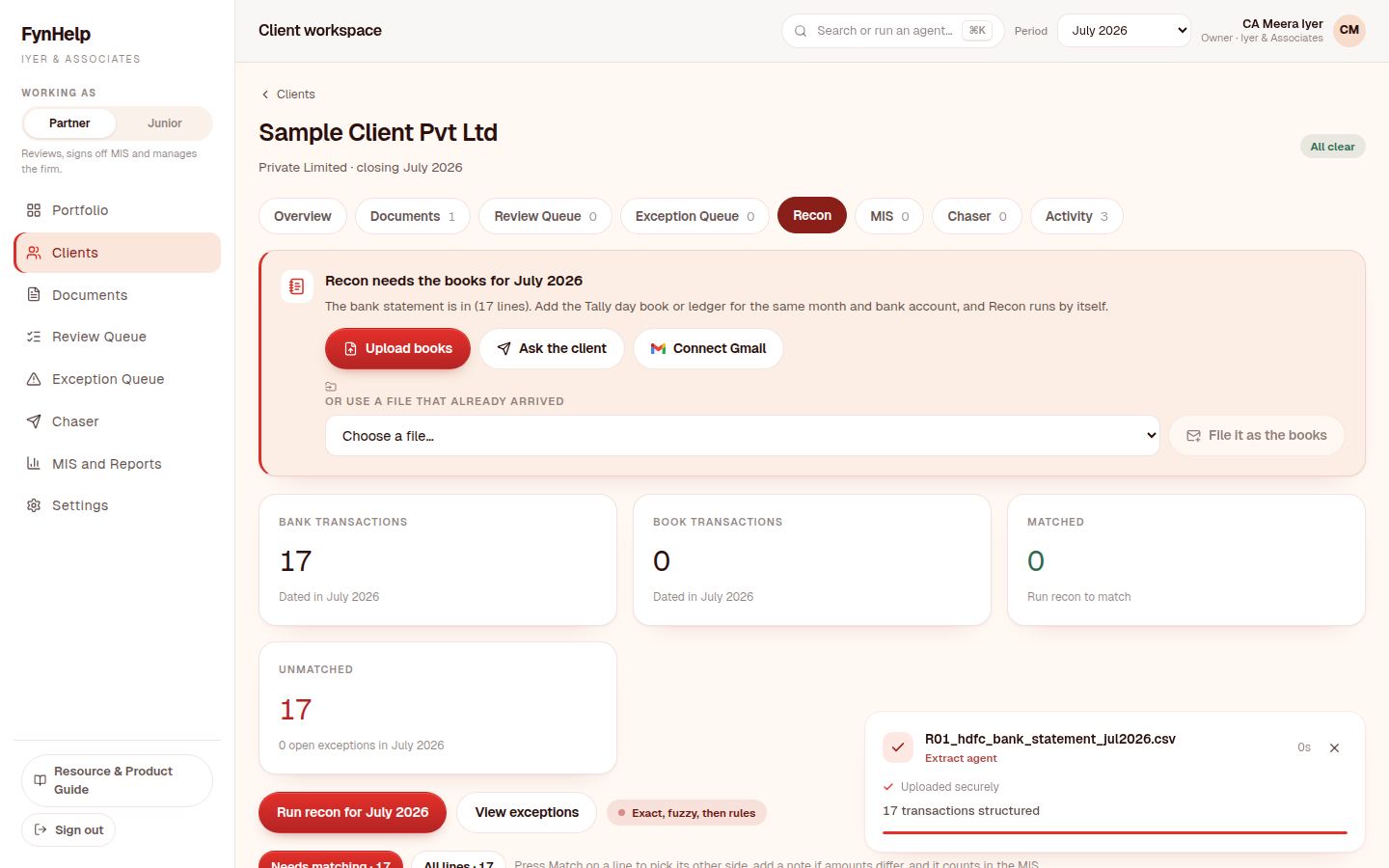
Task: Open the Period July 2026 dropdown
Action: point(1124,31)
